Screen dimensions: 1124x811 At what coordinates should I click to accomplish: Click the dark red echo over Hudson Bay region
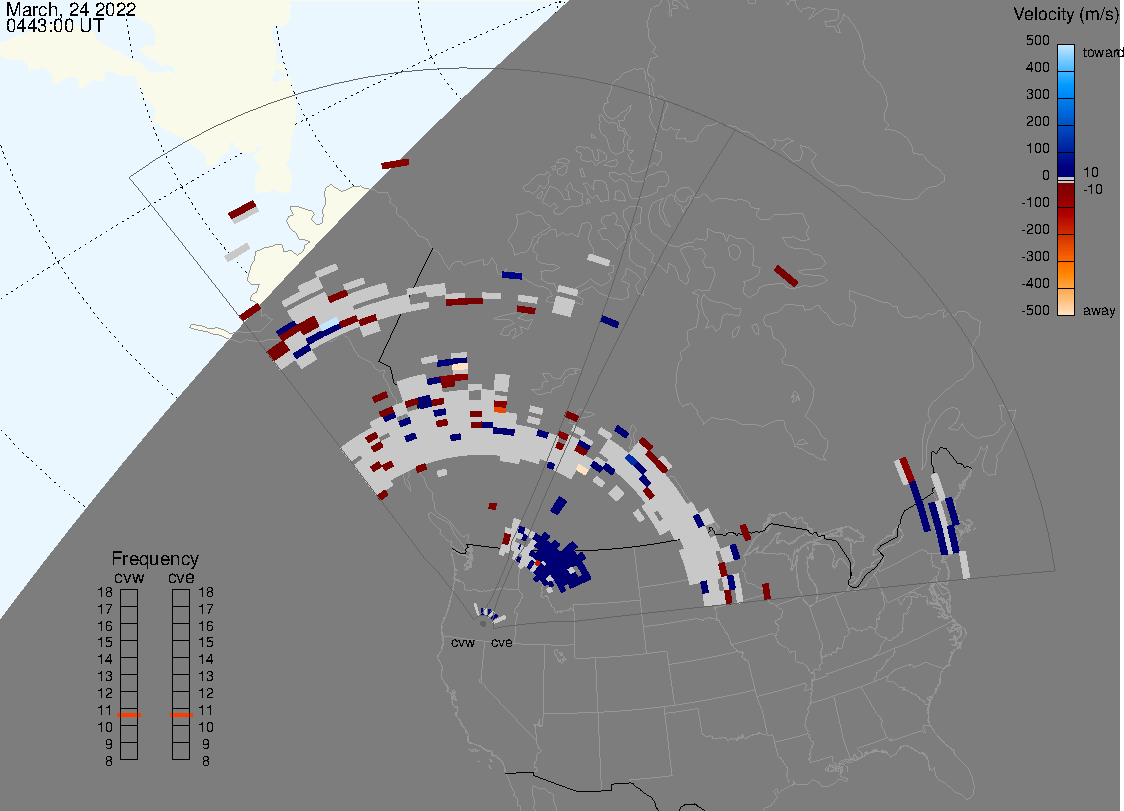point(786,276)
